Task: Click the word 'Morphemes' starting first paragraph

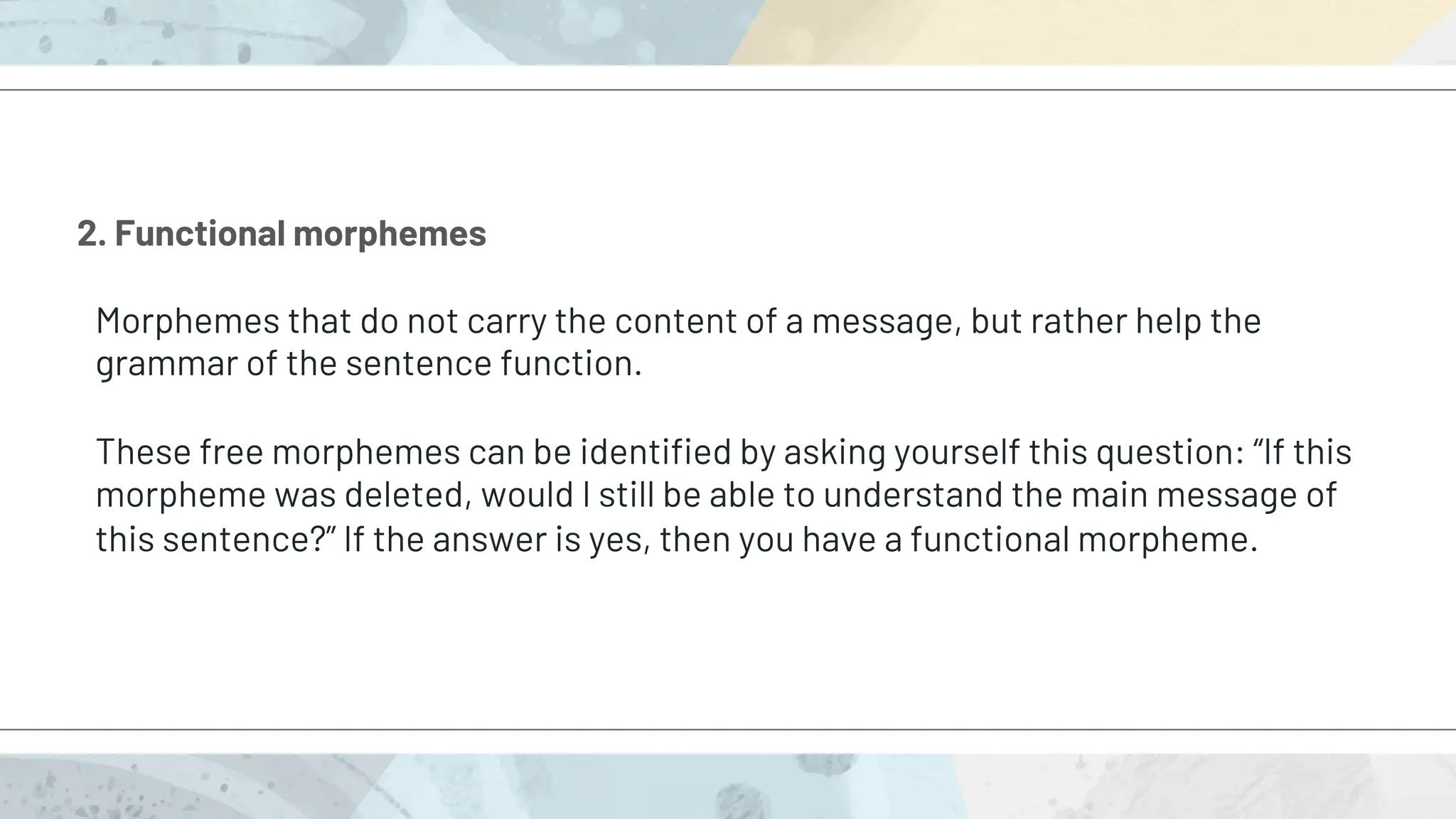Action: click(188, 321)
